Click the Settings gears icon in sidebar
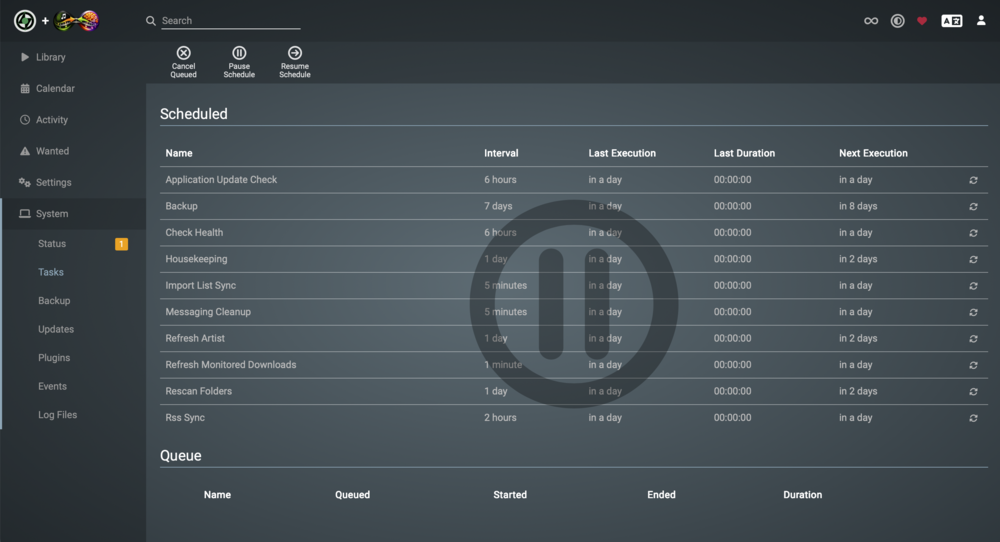 point(25,182)
